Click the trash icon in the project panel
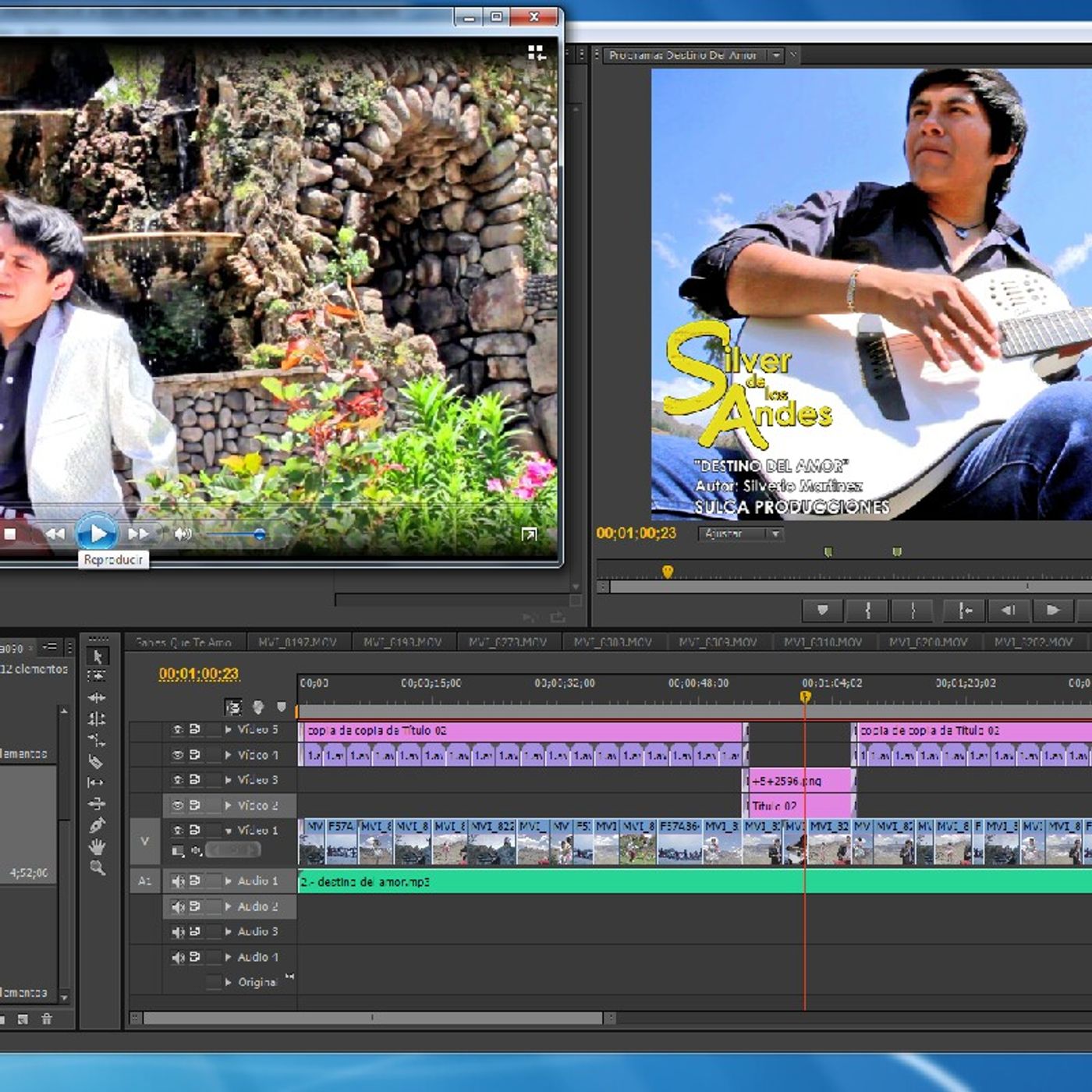 (47, 1019)
